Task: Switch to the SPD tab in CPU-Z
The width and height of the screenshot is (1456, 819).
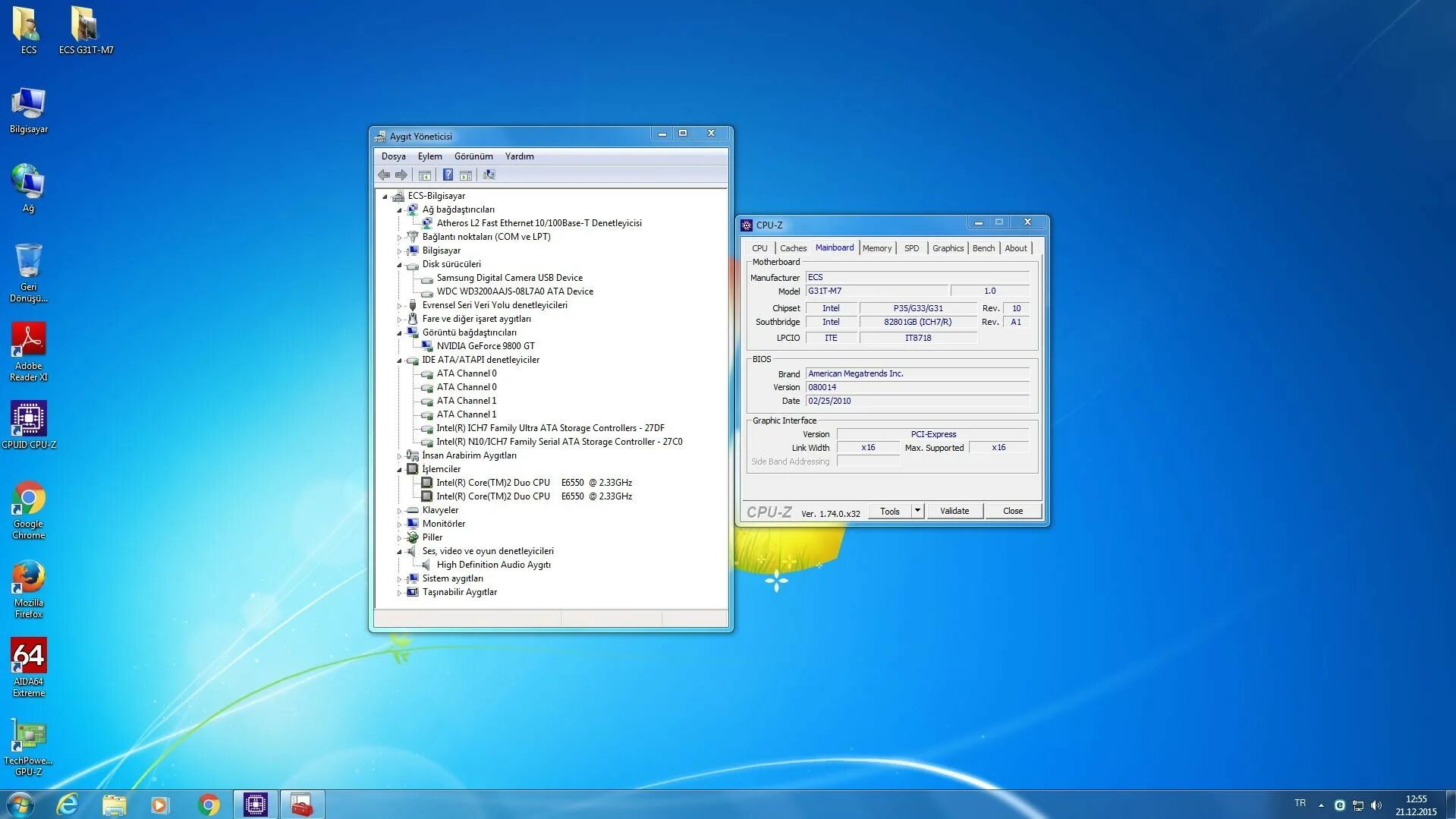Action: pyautogui.click(x=911, y=248)
